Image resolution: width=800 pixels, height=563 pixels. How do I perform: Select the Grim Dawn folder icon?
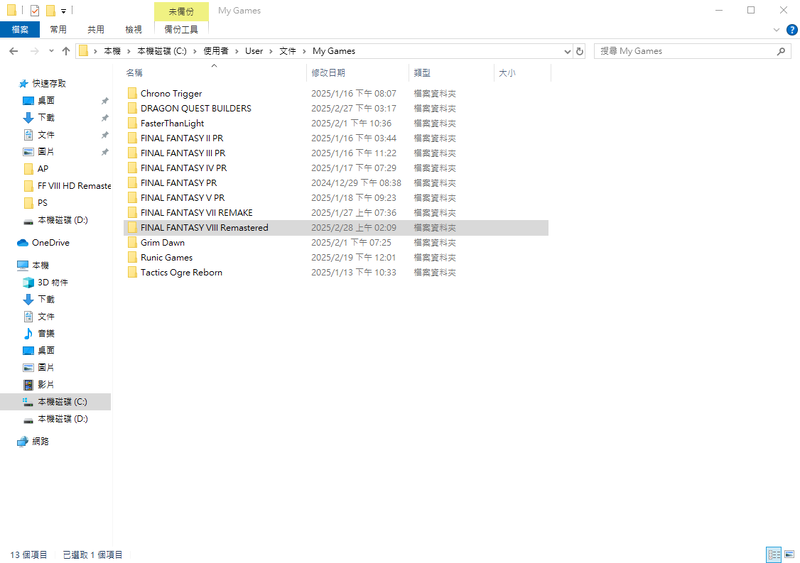click(133, 242)
